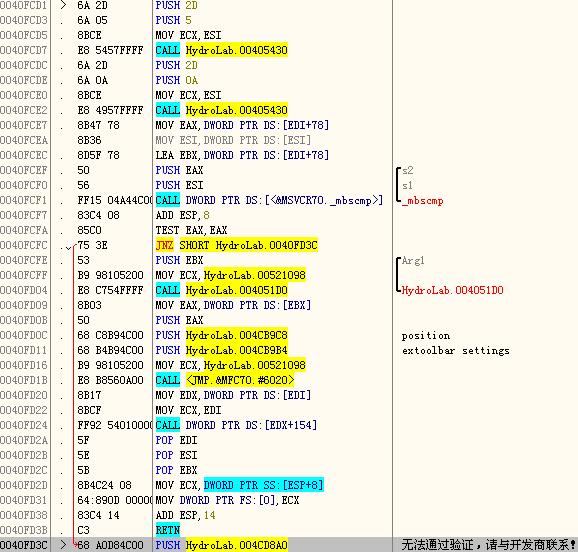Click hex bytes 68 A0D84C00
The width and height of the screenshot is (578, 552).
(110, 545)
